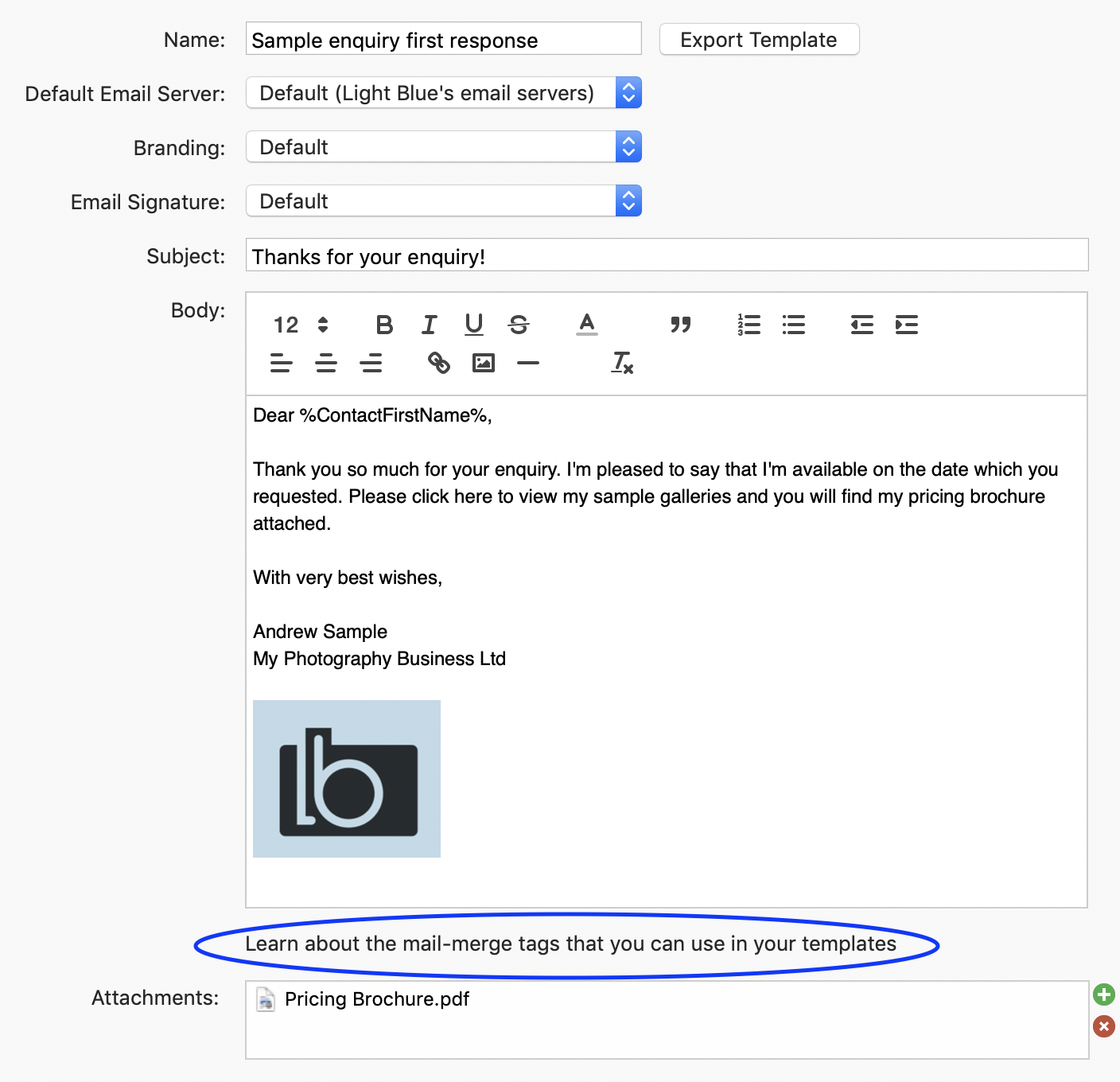Viewport: 1120px width, 1082px height.
Task: Insert an image into the body
Action: click(484, 363)
